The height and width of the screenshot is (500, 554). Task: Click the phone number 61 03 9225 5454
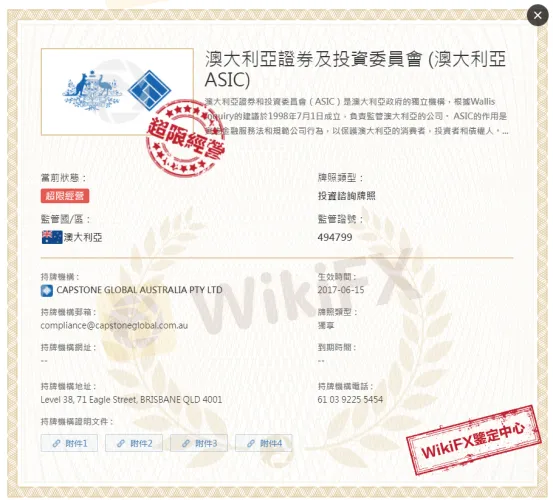pos(350,400)
